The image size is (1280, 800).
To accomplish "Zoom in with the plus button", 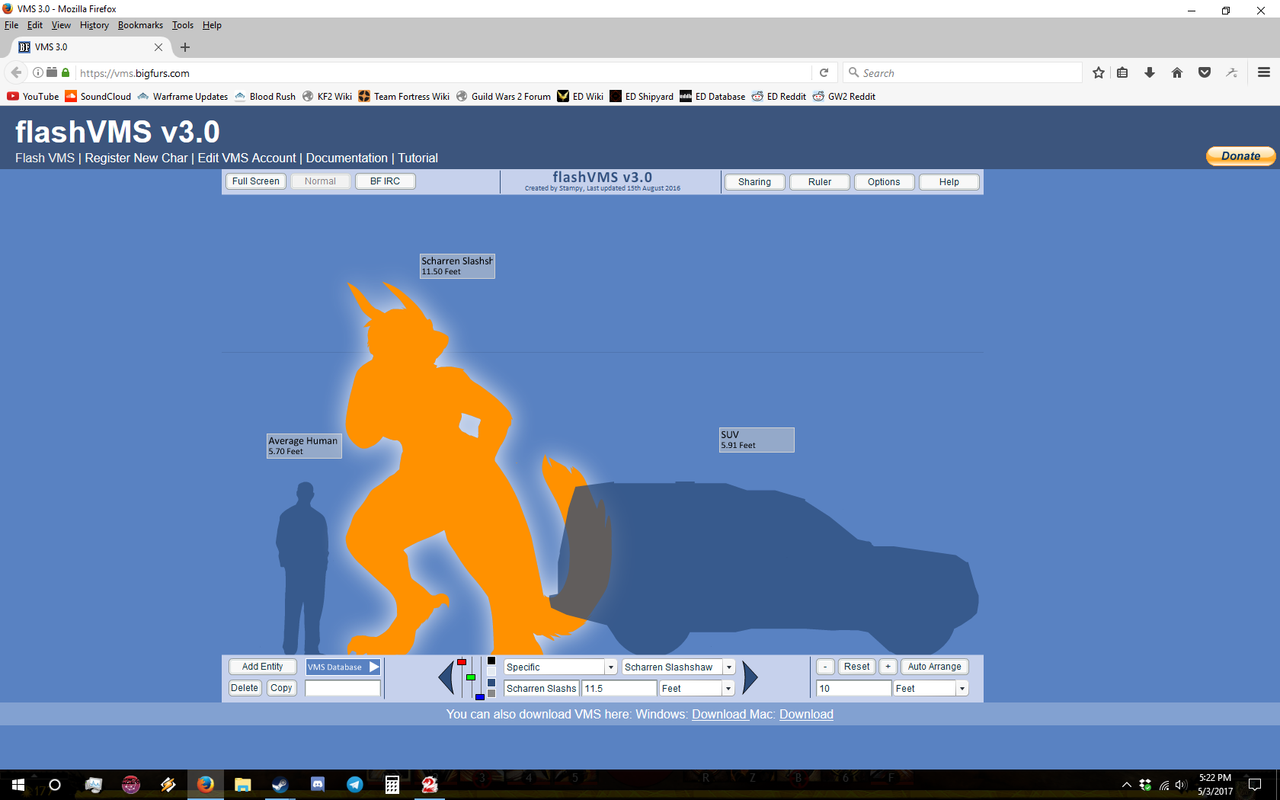I will coord(888,666).
